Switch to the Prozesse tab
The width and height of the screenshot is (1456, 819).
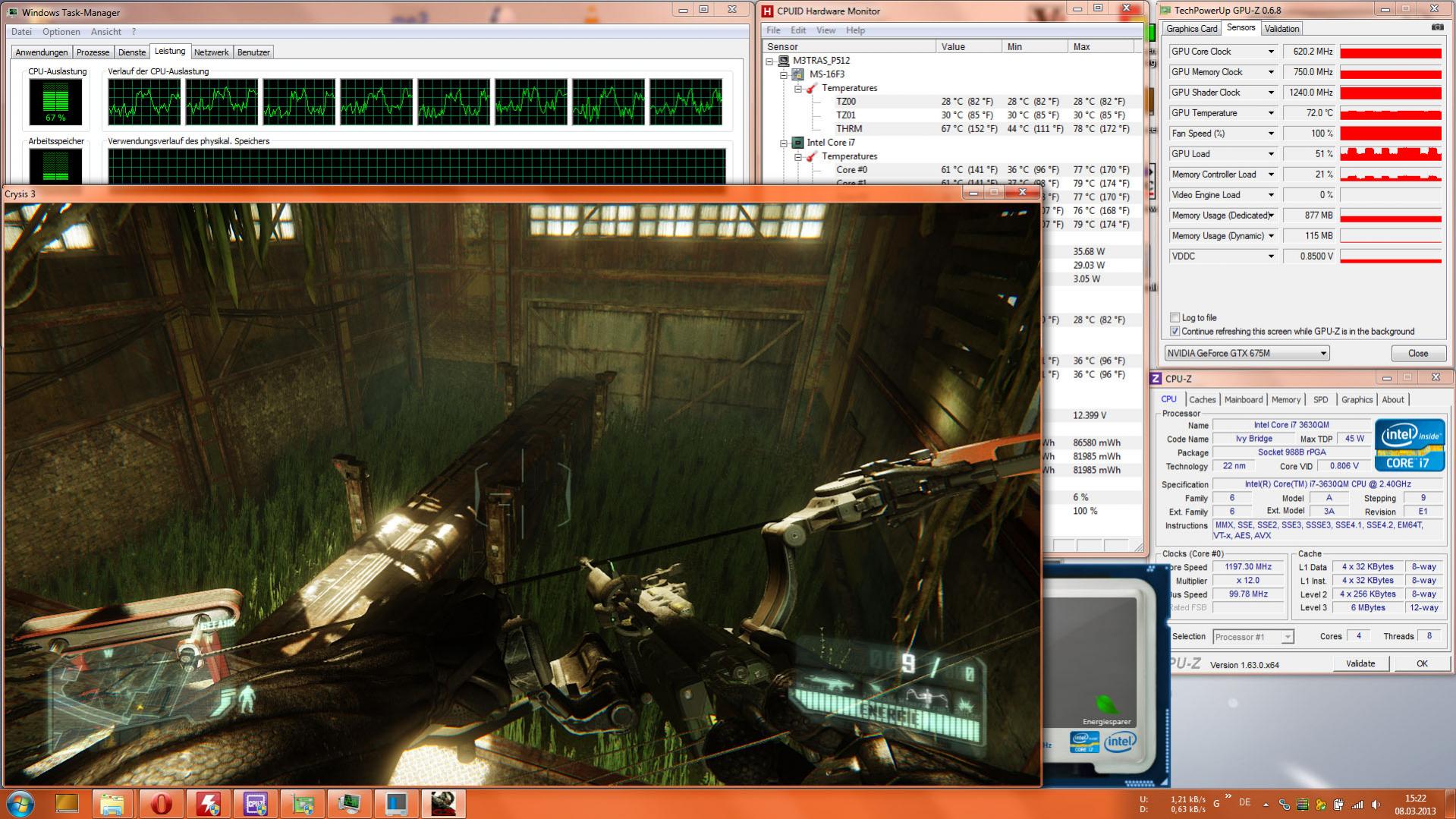click(93, 52)
